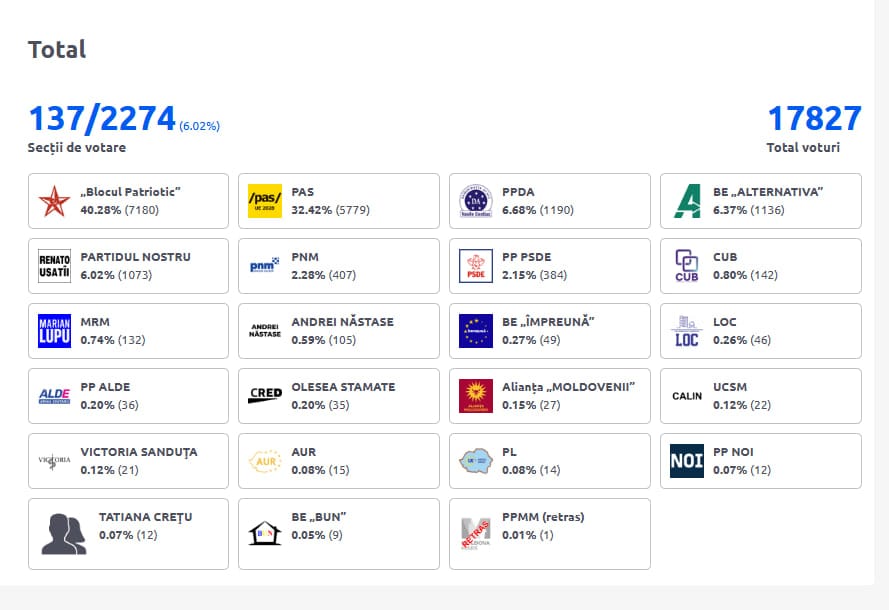Click the OLESEA STAMATE name text
The image size is (889, 610).
tap(344, 387)
